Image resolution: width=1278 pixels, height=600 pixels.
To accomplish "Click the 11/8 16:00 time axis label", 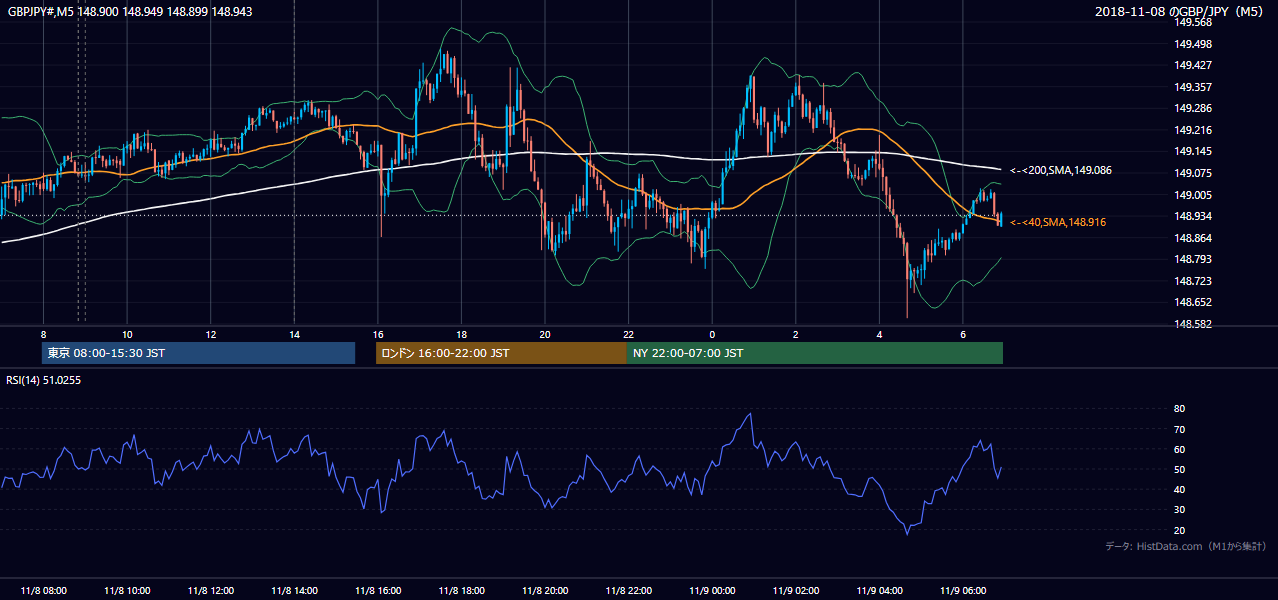I will coord(378,591).
